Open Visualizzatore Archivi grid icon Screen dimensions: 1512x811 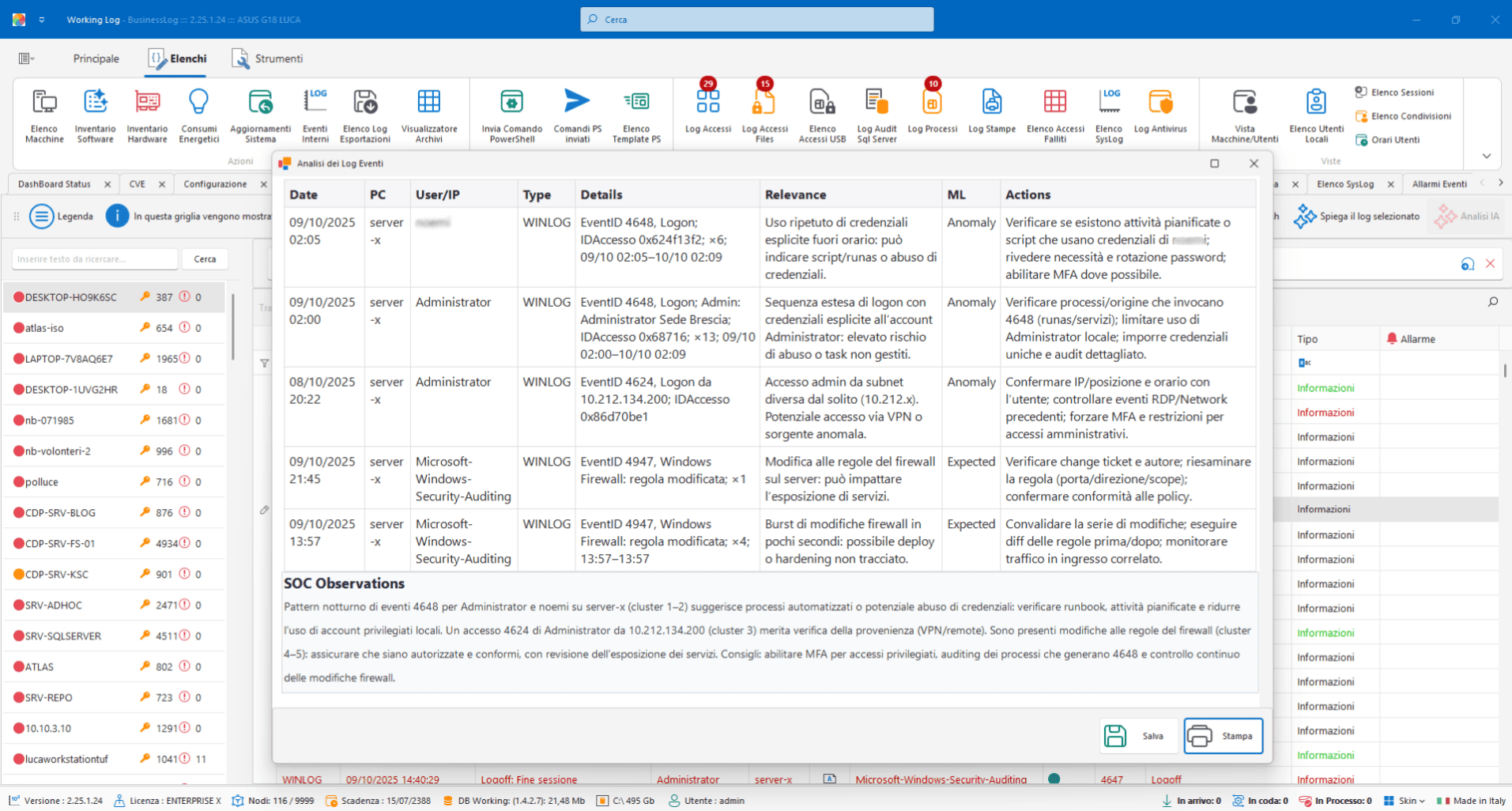[428, 116]
